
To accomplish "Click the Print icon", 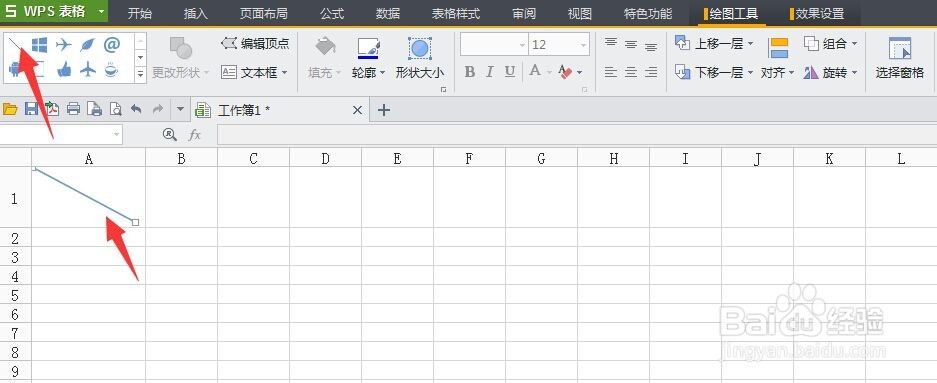I will pyautogui.click(x=73, y=109).
